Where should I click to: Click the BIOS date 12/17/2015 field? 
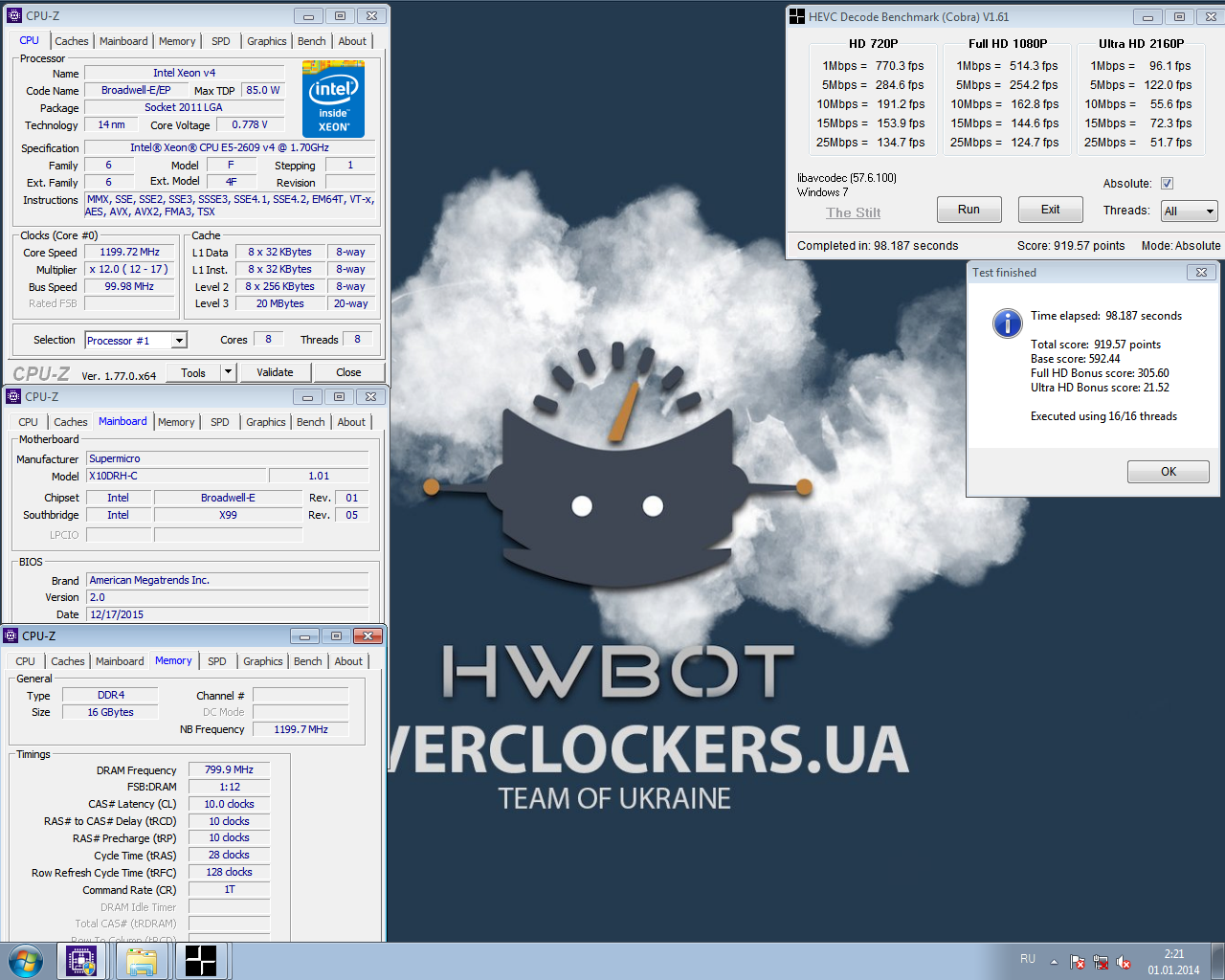227,614
